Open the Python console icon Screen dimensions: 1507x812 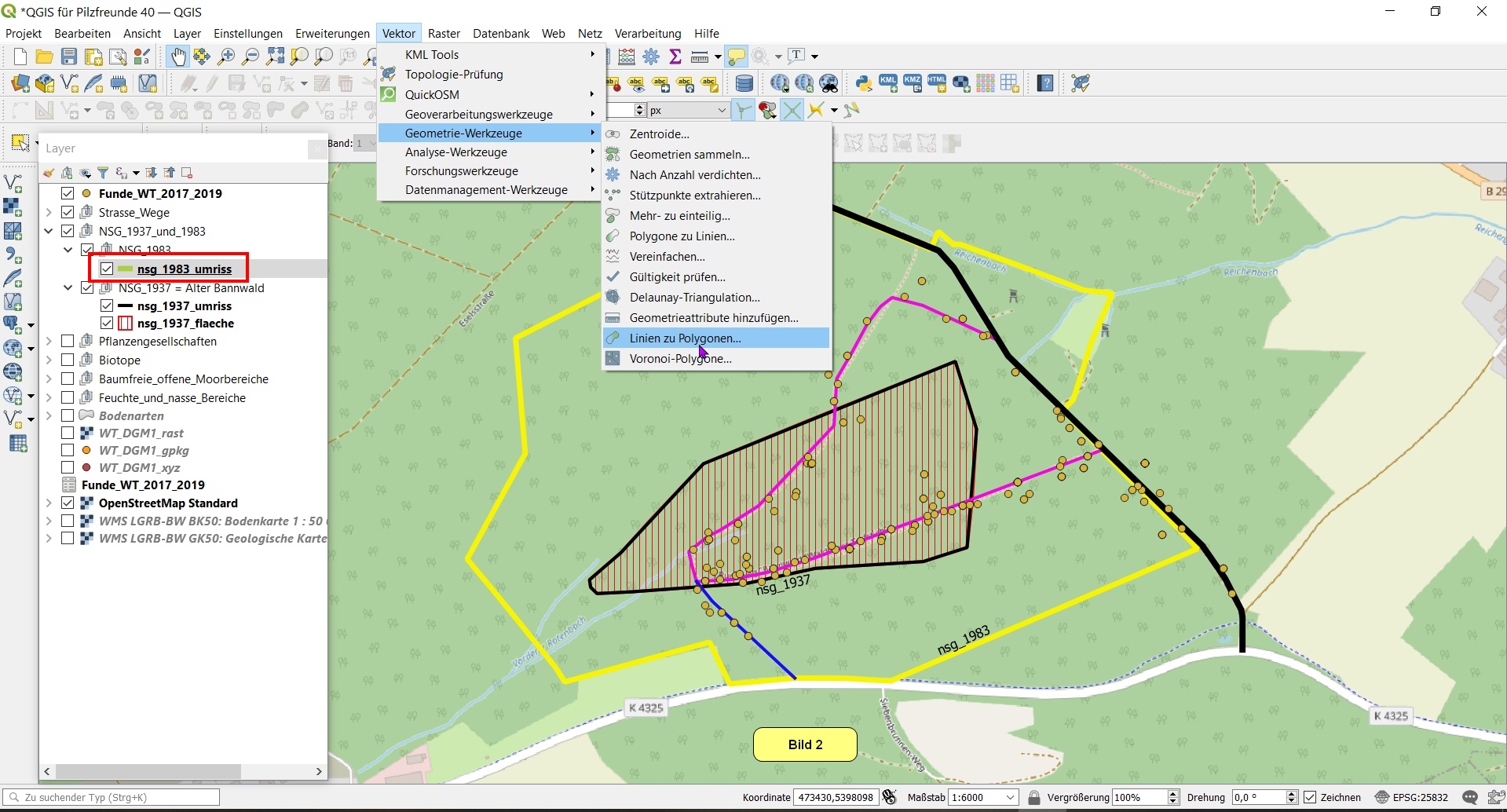tap(864, 83)
